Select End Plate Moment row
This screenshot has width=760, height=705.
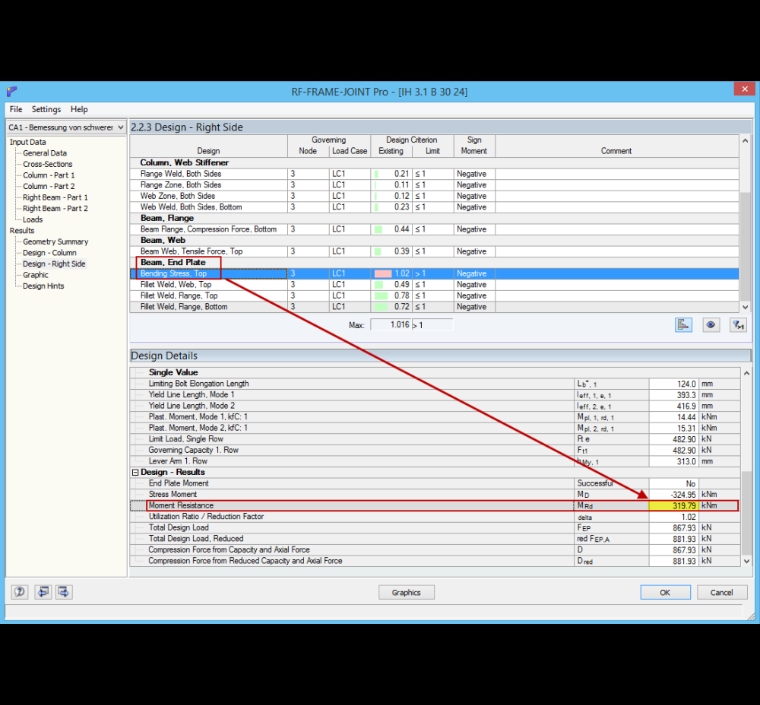tap(435, 483)
